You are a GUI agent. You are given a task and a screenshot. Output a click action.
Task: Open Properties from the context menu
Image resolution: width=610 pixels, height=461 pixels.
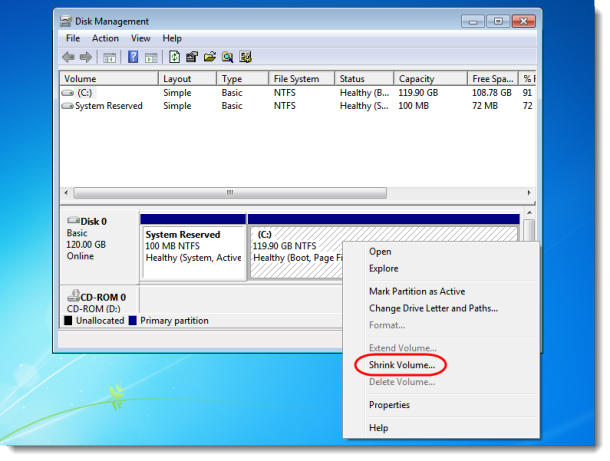click(442, 405)
